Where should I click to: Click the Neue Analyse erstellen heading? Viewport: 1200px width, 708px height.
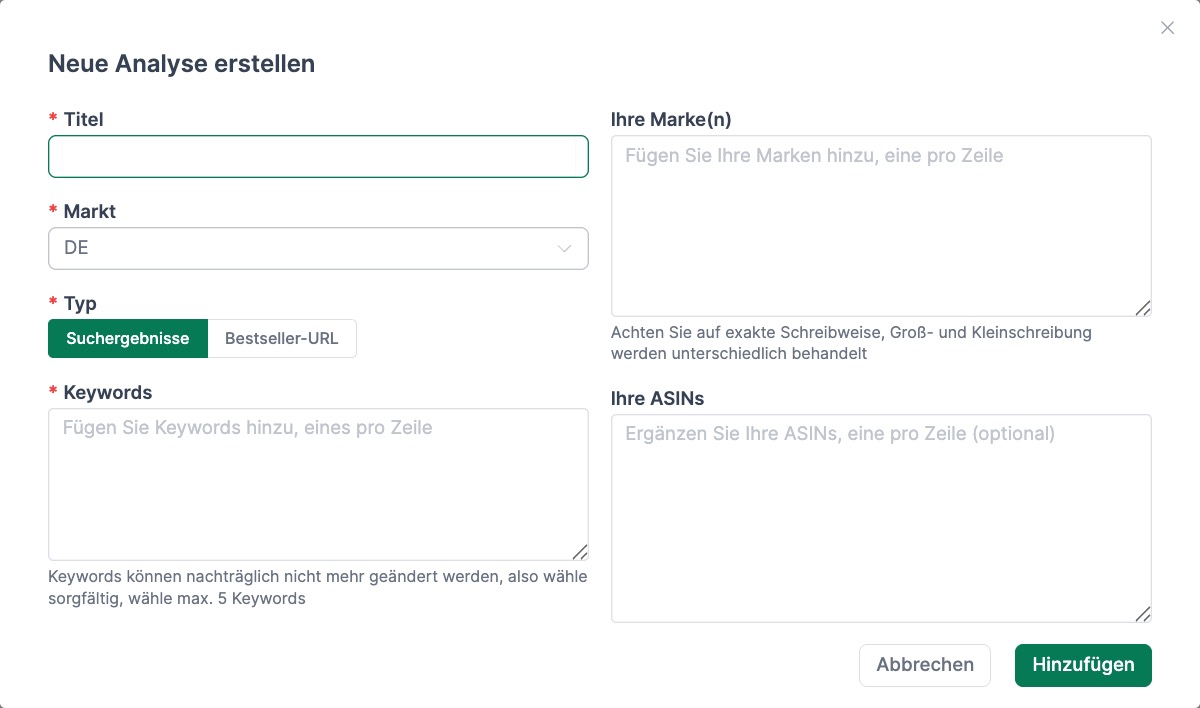click(181, 63)
